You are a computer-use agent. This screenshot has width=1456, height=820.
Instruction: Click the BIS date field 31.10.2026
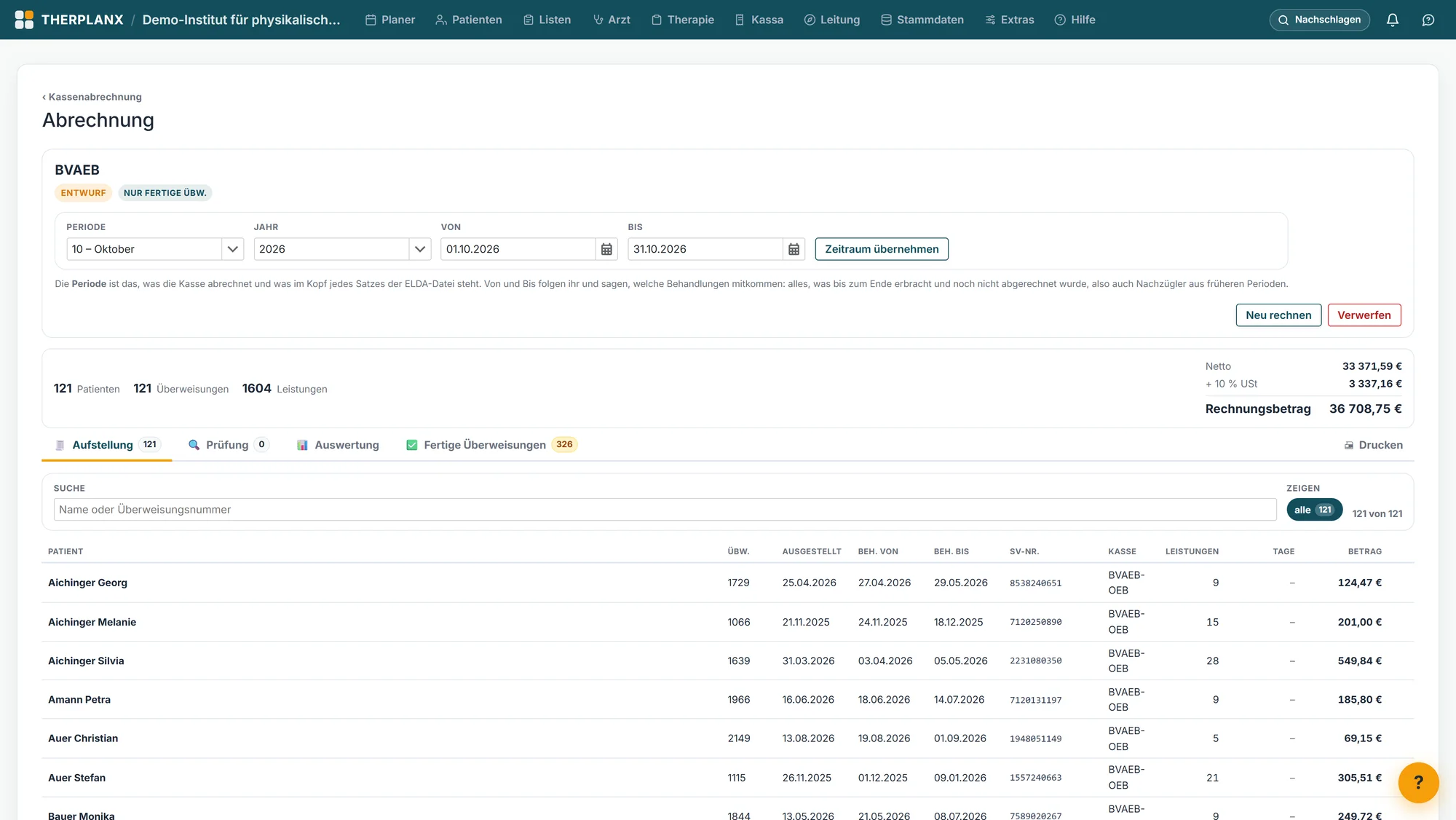(705, 249)
